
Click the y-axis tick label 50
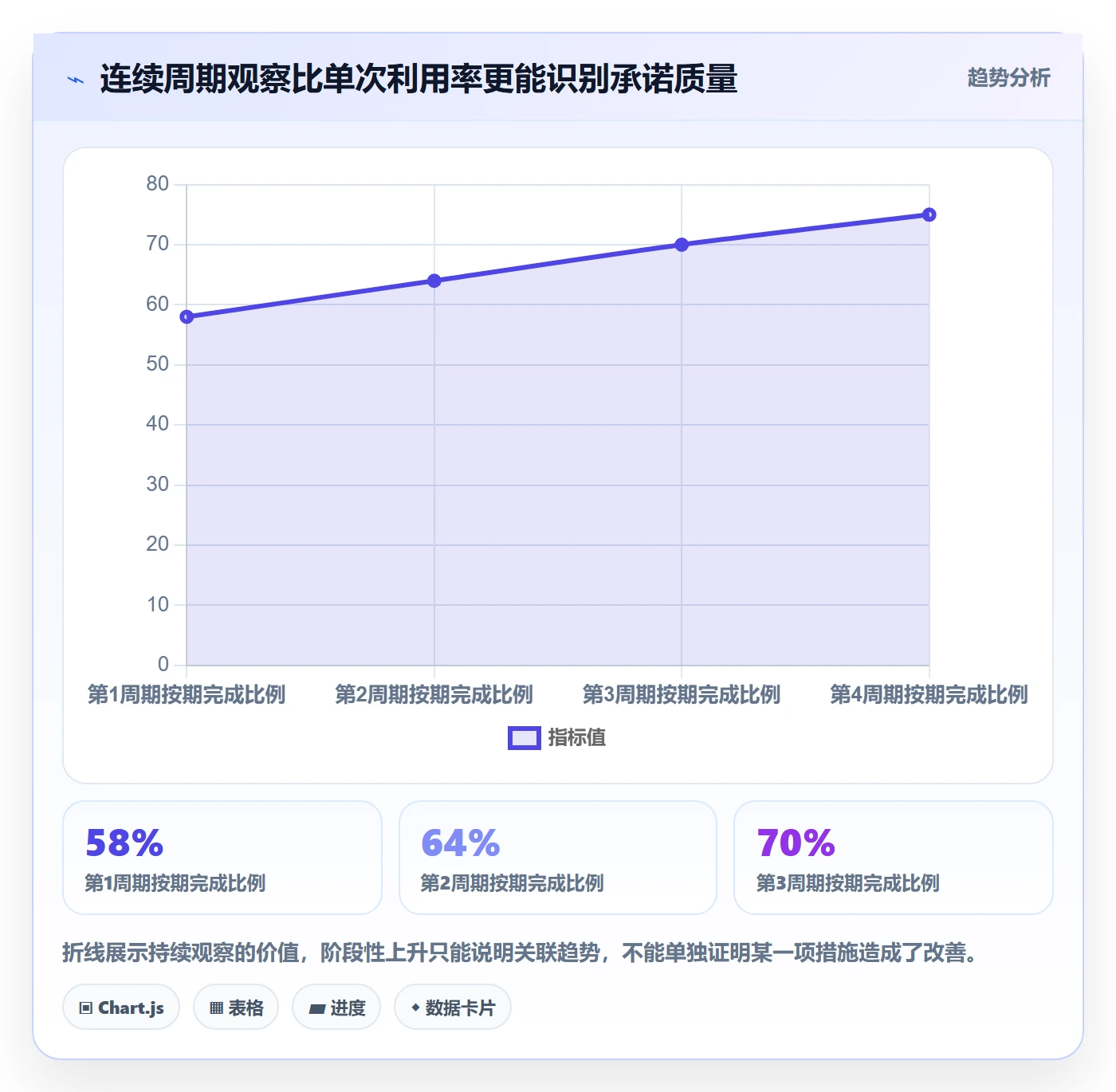(x=158, y=364)
